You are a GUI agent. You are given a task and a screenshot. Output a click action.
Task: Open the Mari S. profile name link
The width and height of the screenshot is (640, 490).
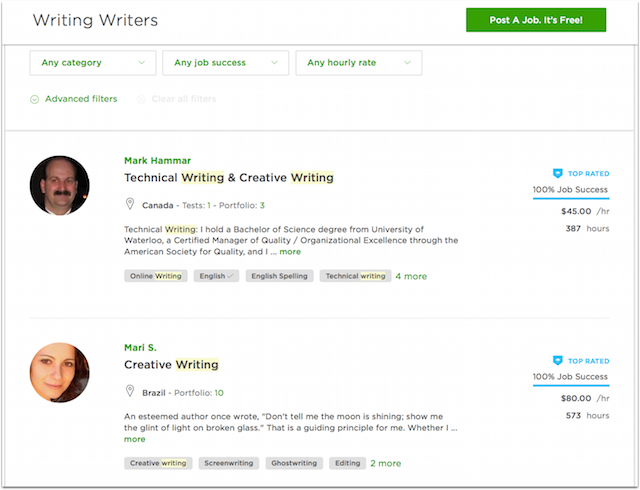(x=140, y=347)
